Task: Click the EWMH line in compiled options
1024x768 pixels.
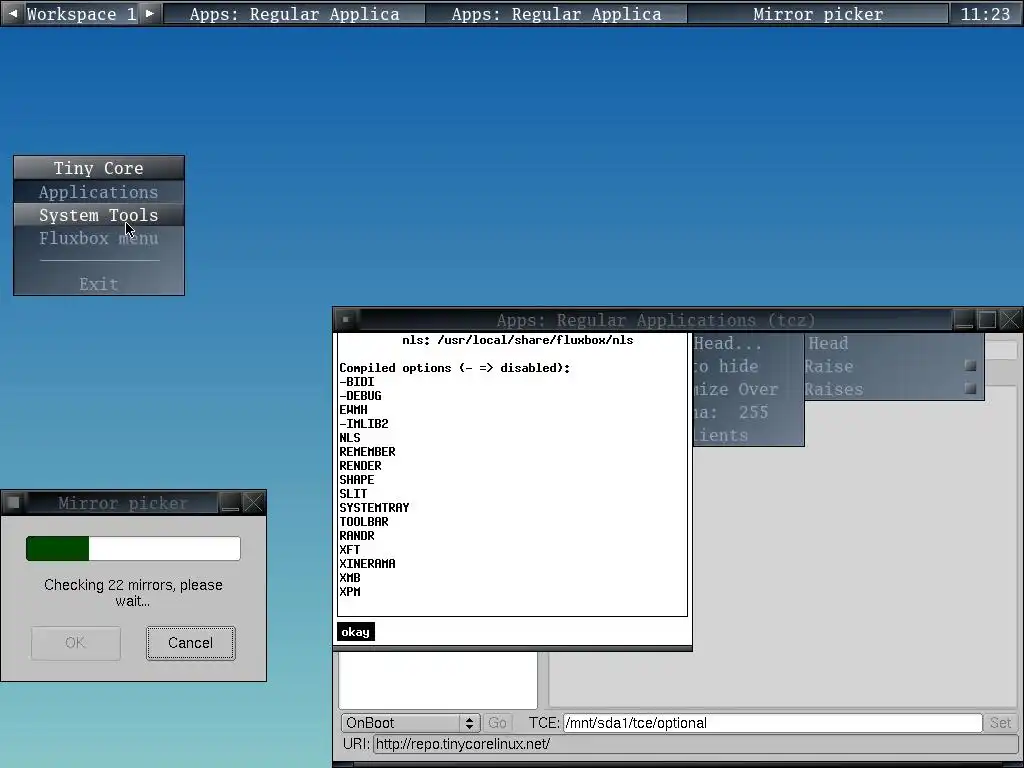Action: 353,409
